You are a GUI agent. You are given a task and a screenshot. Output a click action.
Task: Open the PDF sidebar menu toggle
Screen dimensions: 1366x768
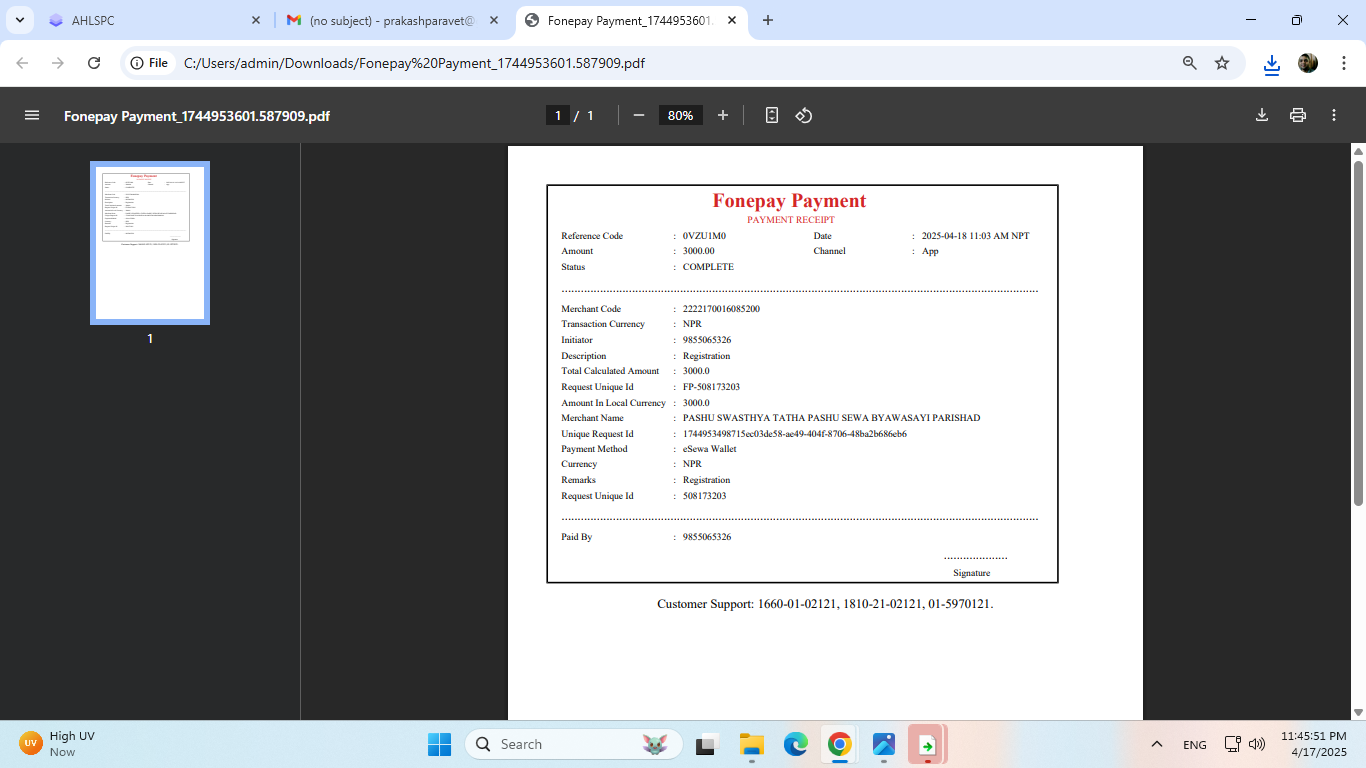[32, 115]
